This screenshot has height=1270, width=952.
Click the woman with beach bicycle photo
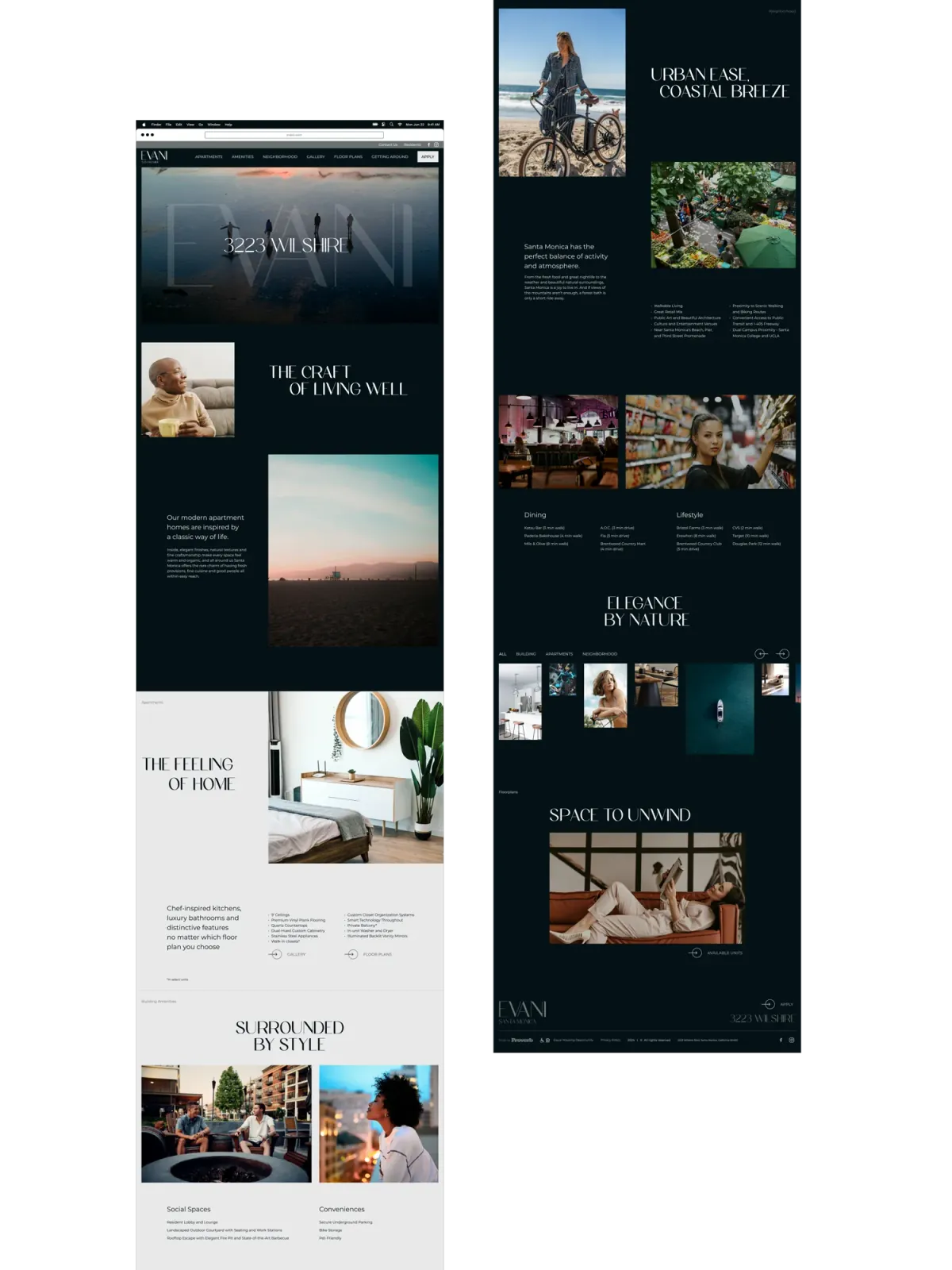click(562, 92)
